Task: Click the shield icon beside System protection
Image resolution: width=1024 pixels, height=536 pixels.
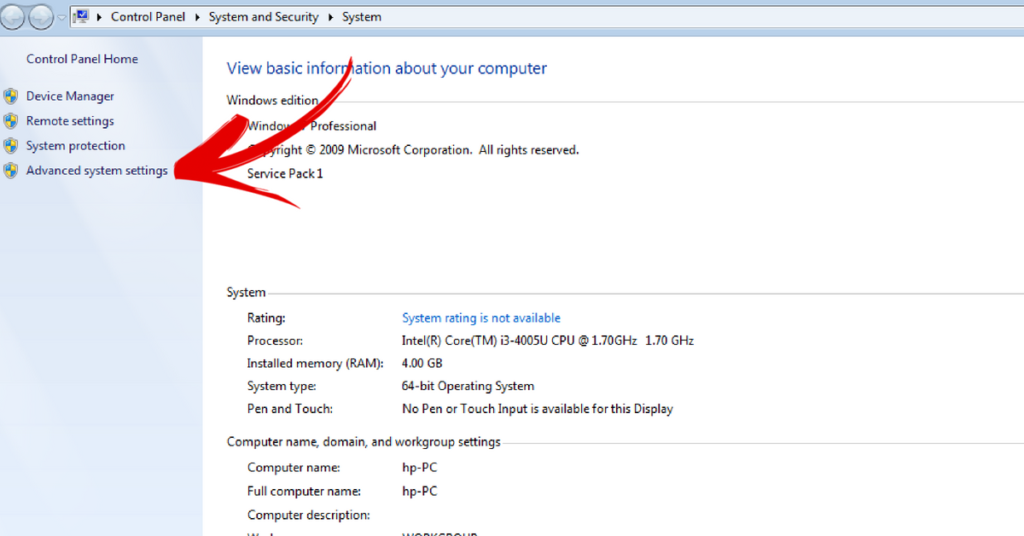Action: tap(10, 146)
